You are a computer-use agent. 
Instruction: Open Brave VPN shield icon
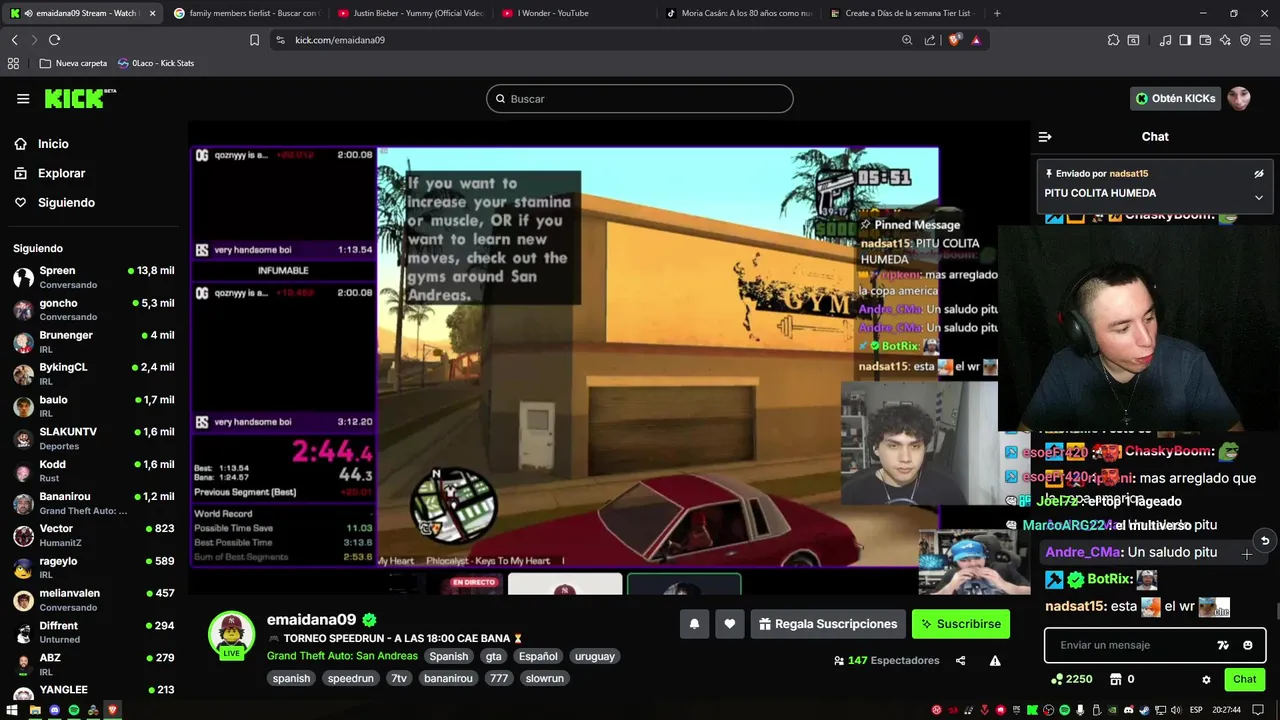point(1245,40)
